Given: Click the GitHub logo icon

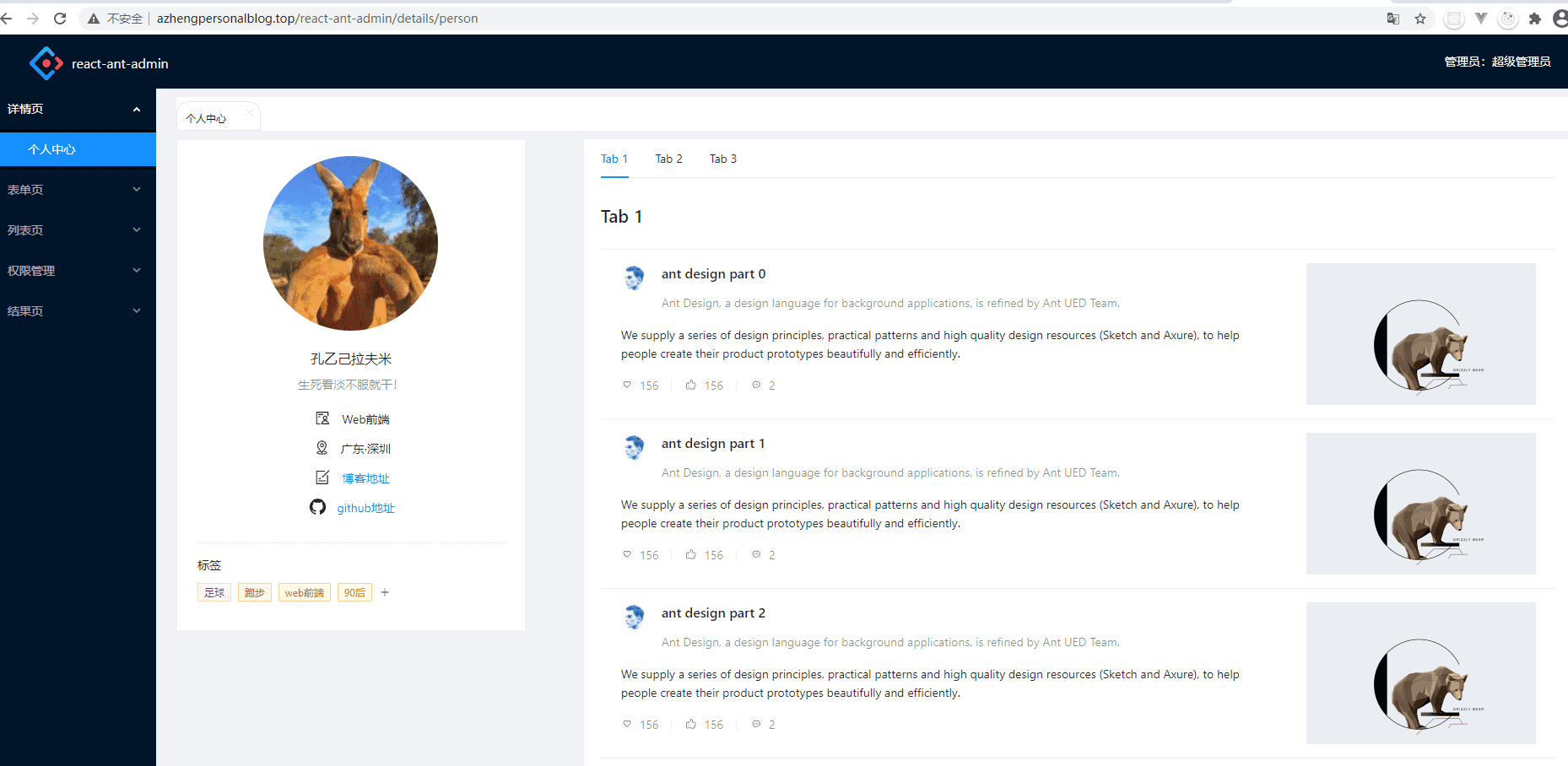Looking at the screenshot, I should (317, 507).
